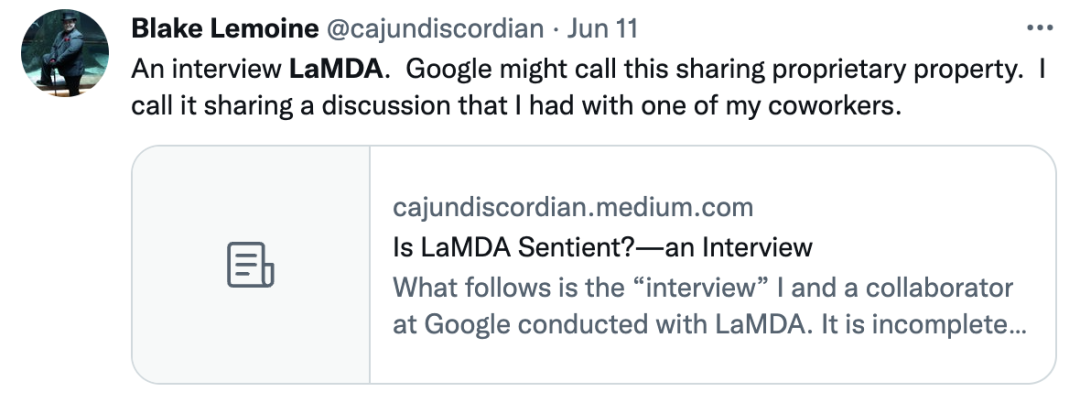1080x403 pixels.
Task: Click the "An interview" words starting the tweet
Action: click(206, 71)
